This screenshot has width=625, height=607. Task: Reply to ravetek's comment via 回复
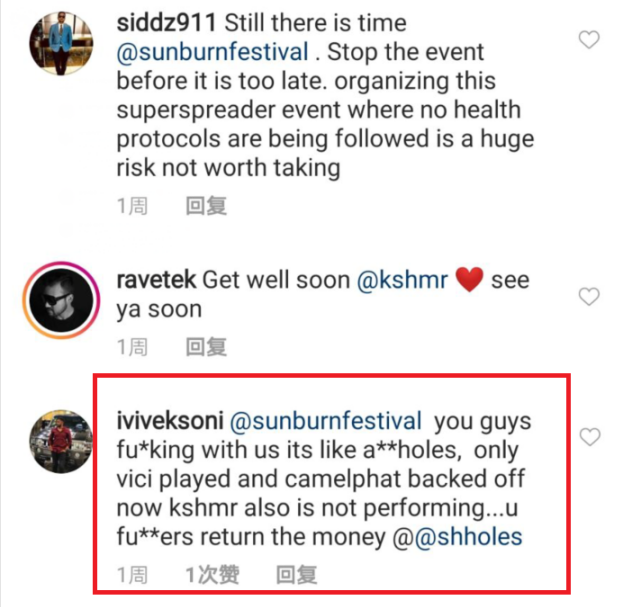(206, 347)
